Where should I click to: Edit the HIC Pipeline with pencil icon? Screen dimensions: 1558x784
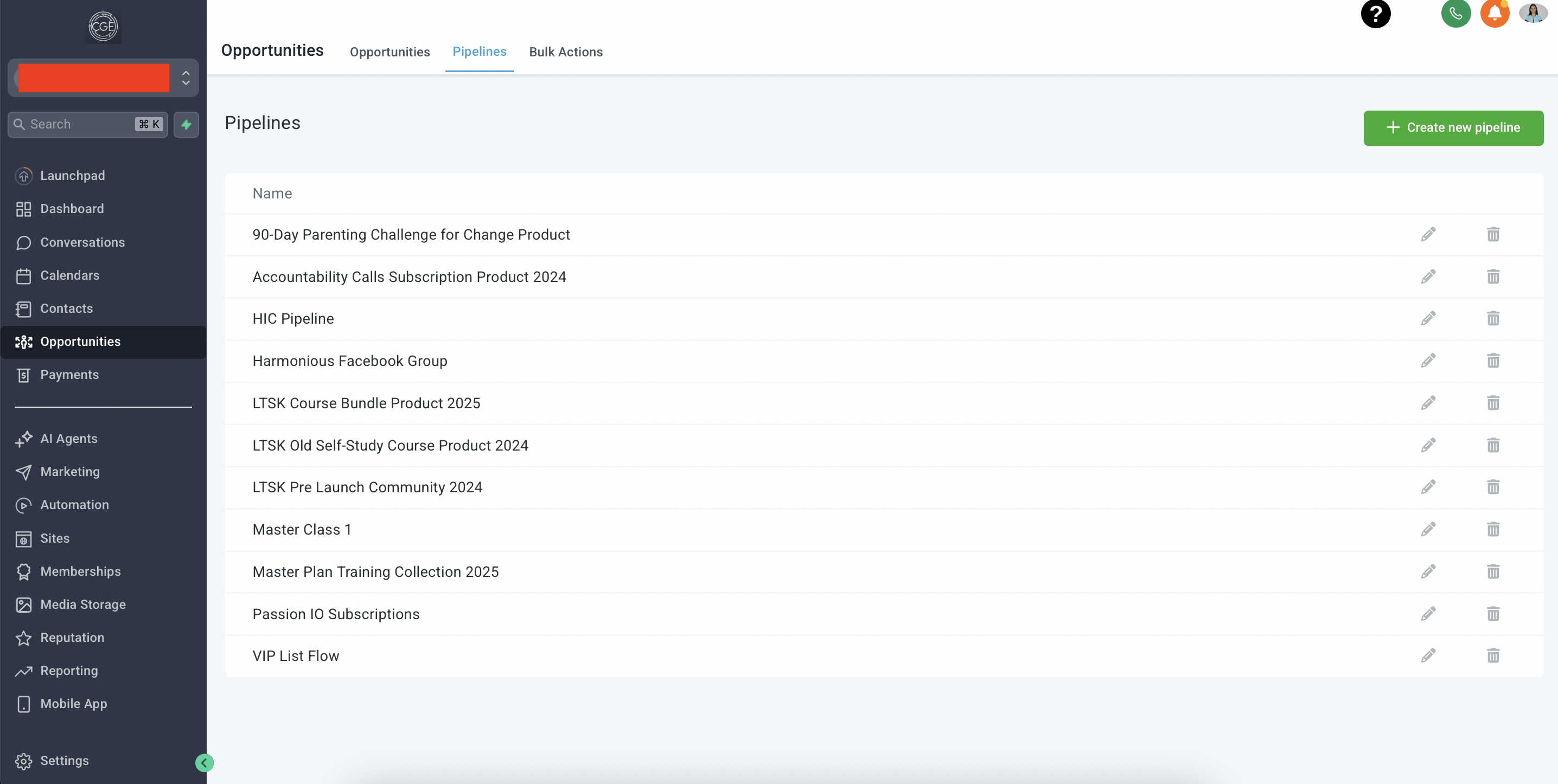(1428, 319)
